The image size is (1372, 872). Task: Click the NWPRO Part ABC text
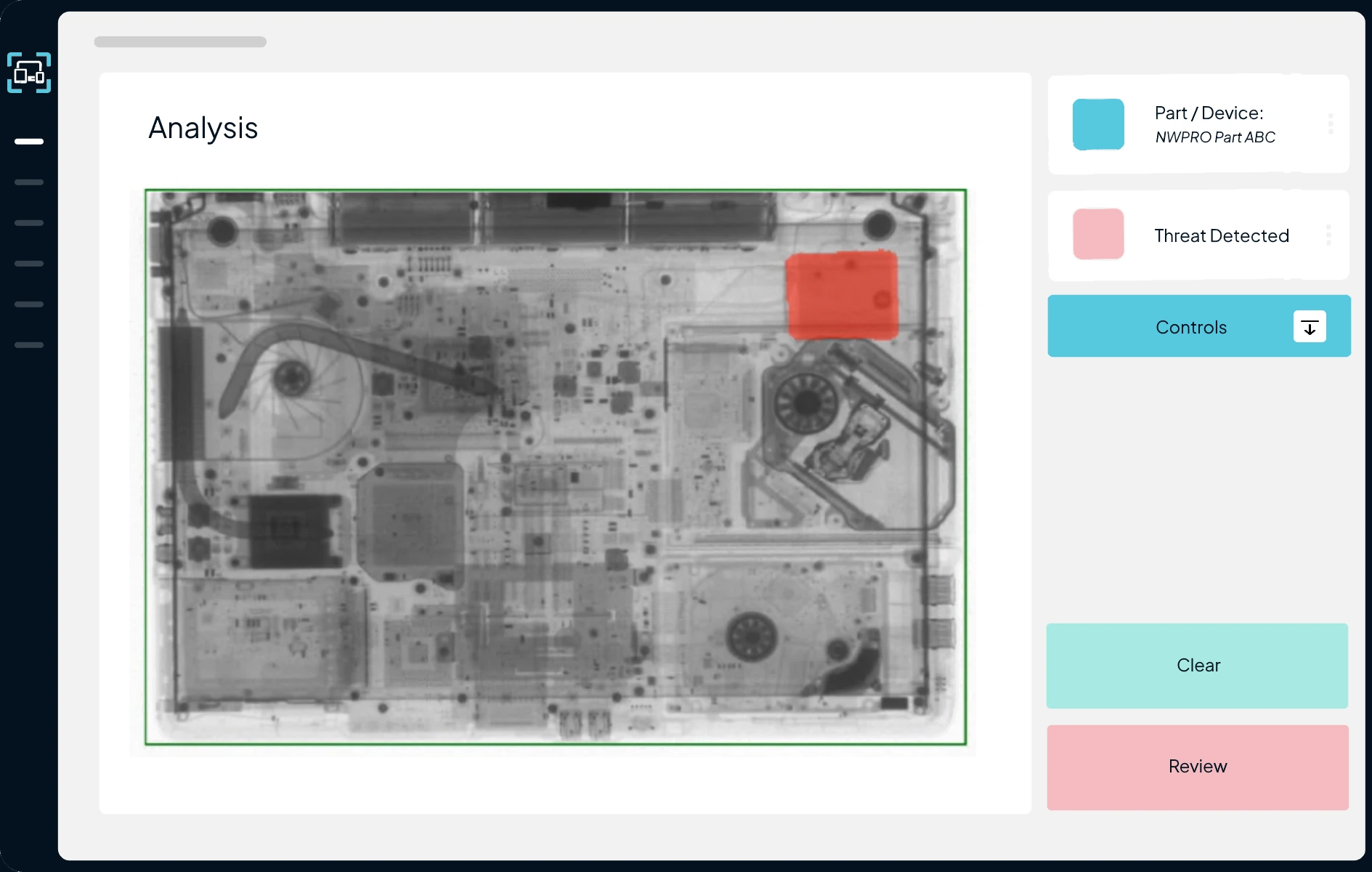pos(1215,137)
